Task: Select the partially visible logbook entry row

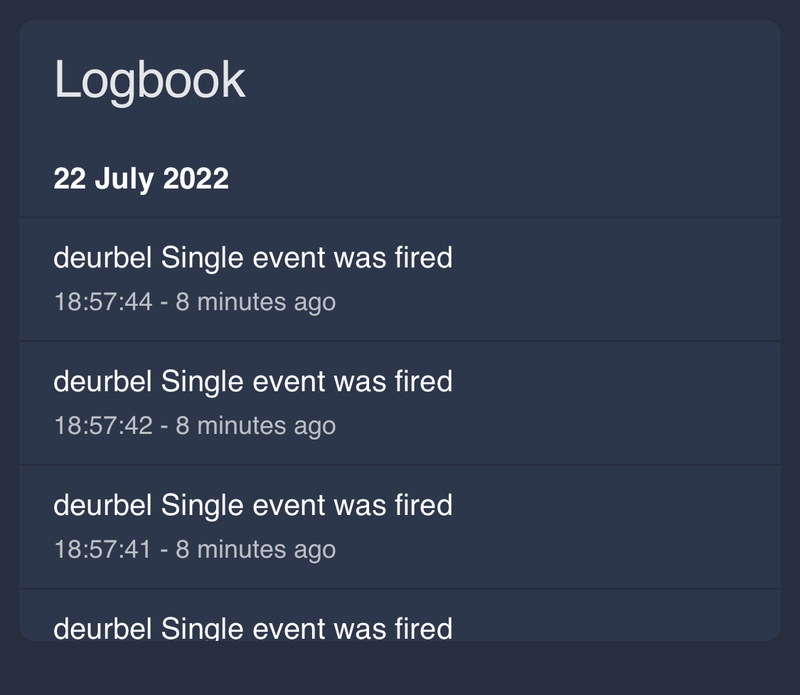Action: [600, 622]
